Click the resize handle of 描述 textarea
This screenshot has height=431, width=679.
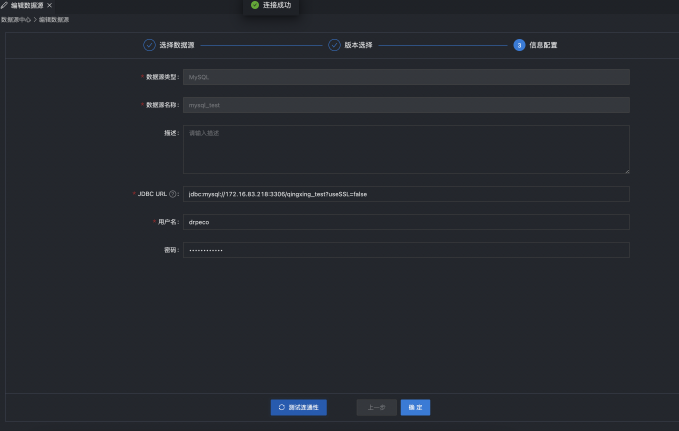tap(627, 171)
